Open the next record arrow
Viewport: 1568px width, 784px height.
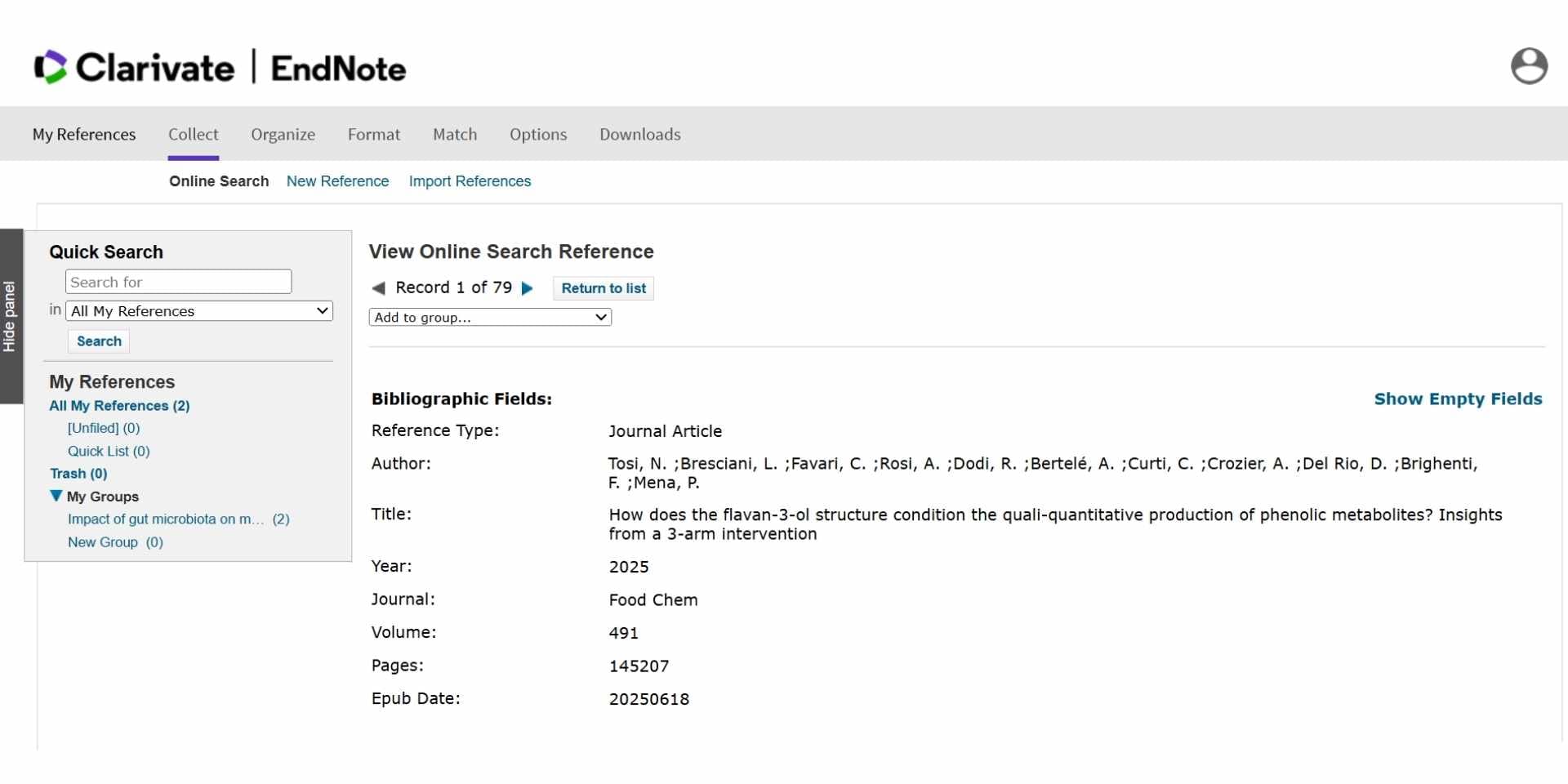pos(528,287)
